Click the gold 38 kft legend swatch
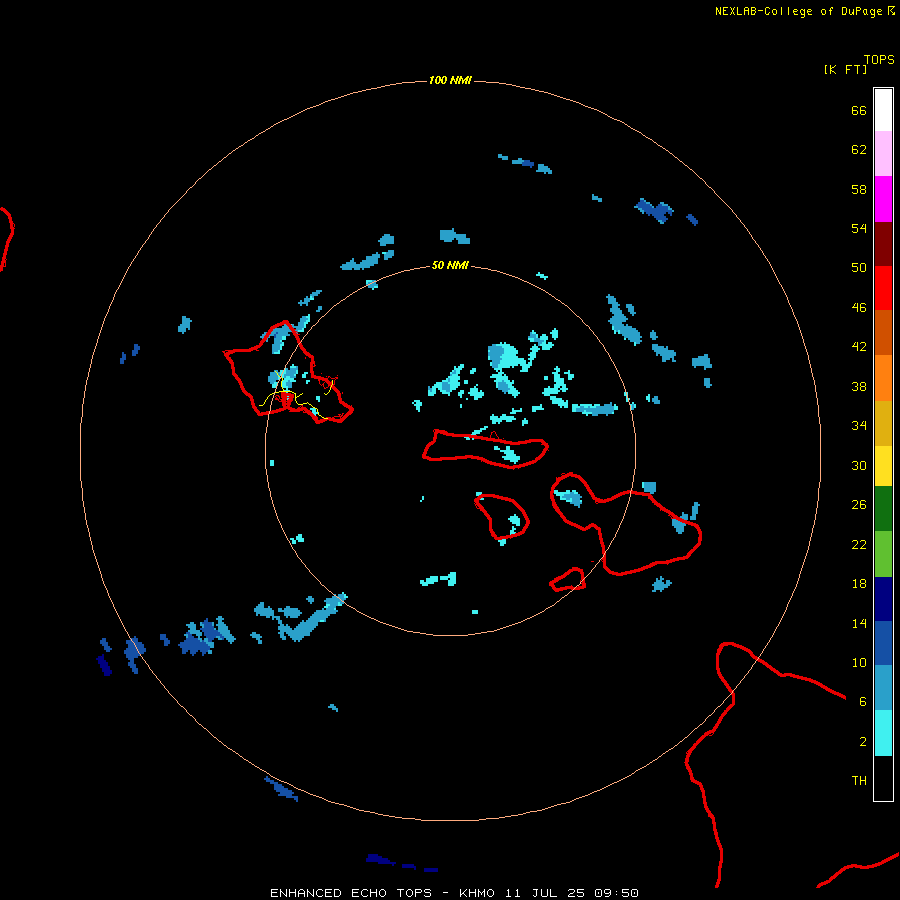 [x=883, y=423]
